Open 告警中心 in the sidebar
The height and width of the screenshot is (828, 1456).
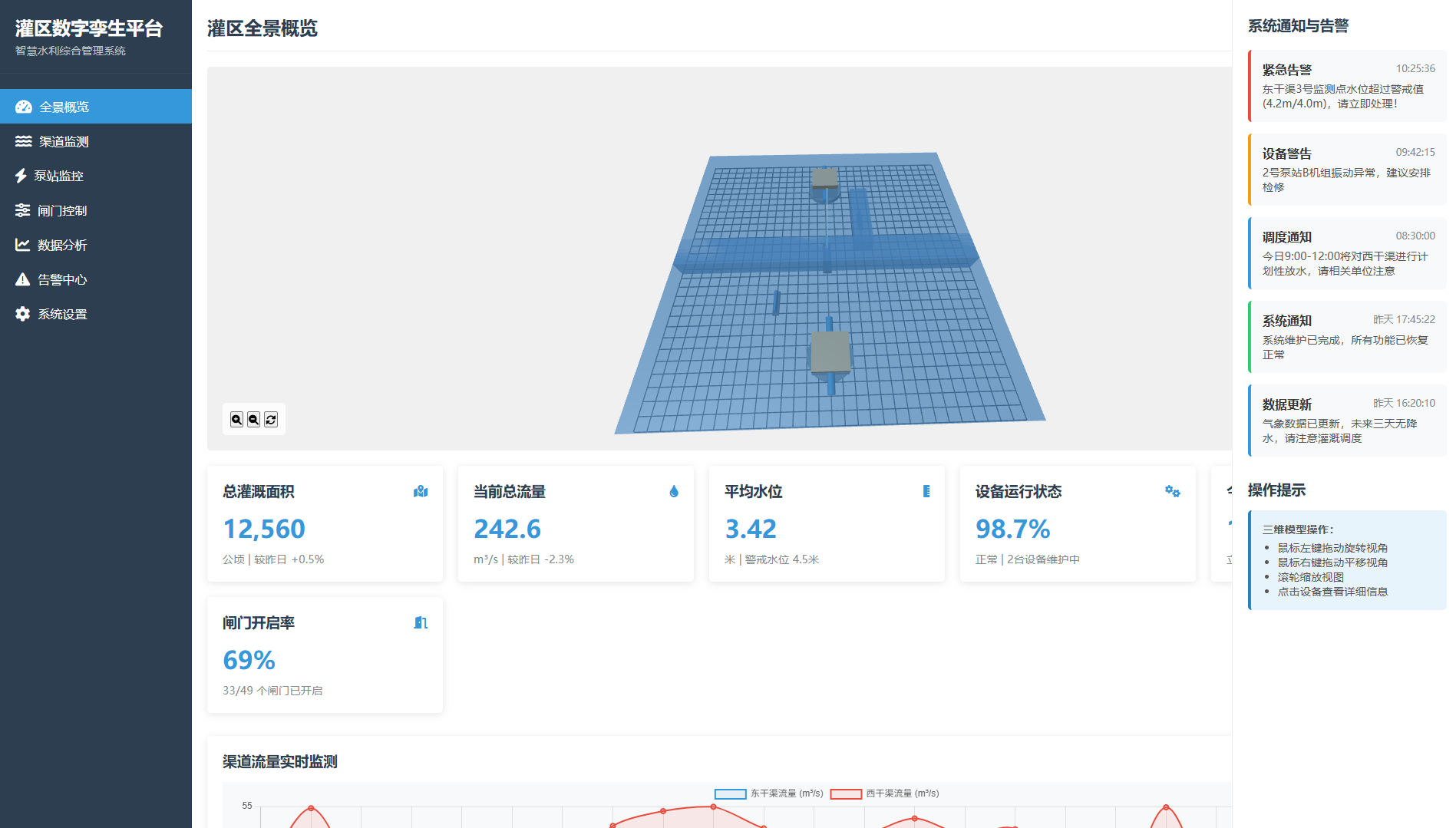point(62,279)
